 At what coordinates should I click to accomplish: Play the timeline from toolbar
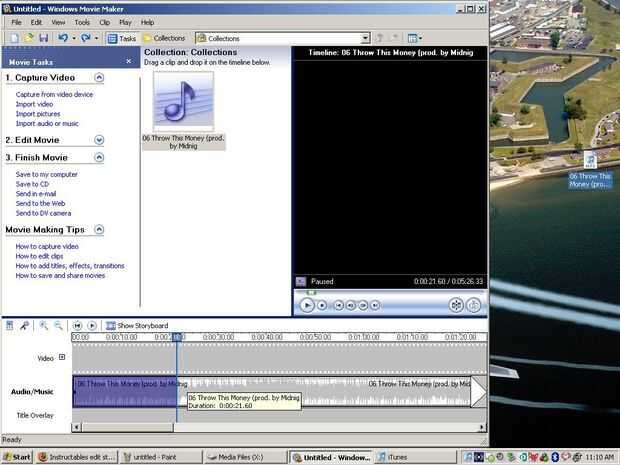coord(92,326)
